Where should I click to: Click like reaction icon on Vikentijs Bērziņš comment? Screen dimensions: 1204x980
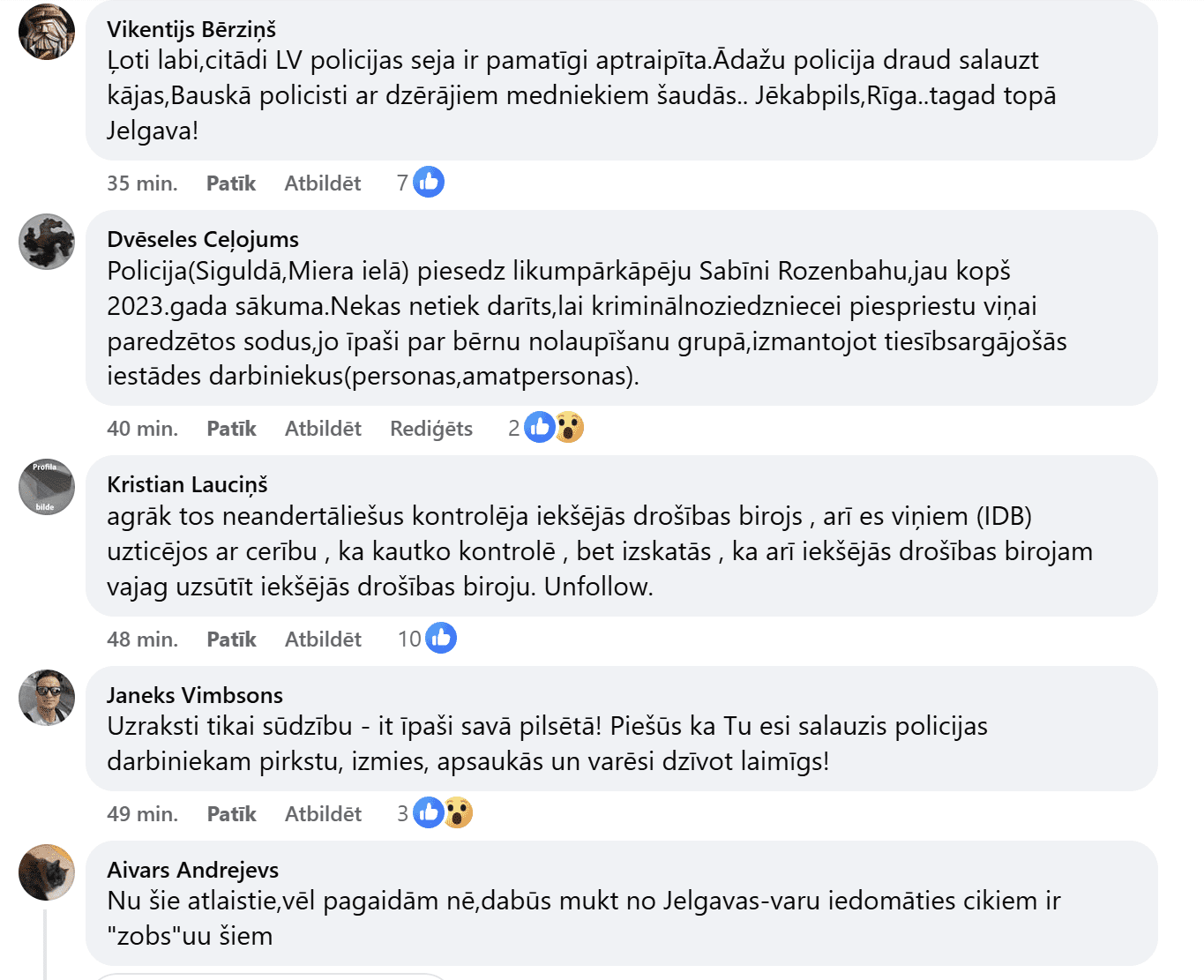429,183
